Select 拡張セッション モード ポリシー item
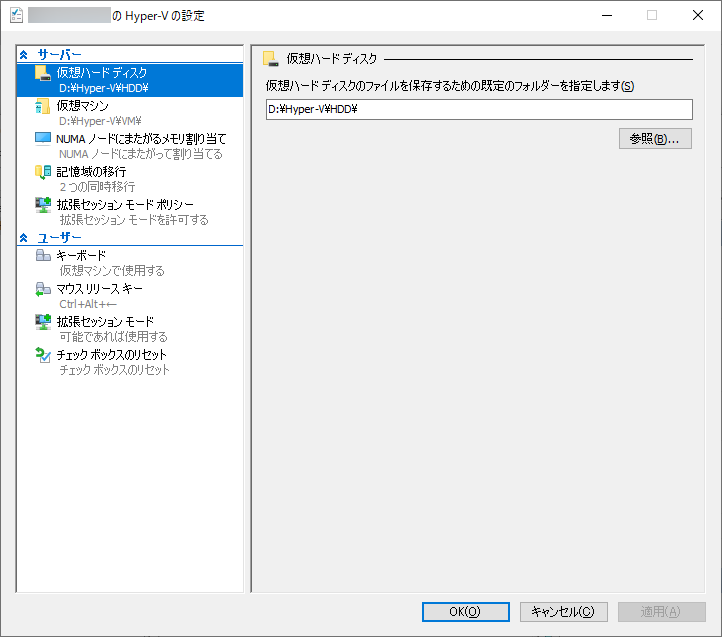 point(130,212)
